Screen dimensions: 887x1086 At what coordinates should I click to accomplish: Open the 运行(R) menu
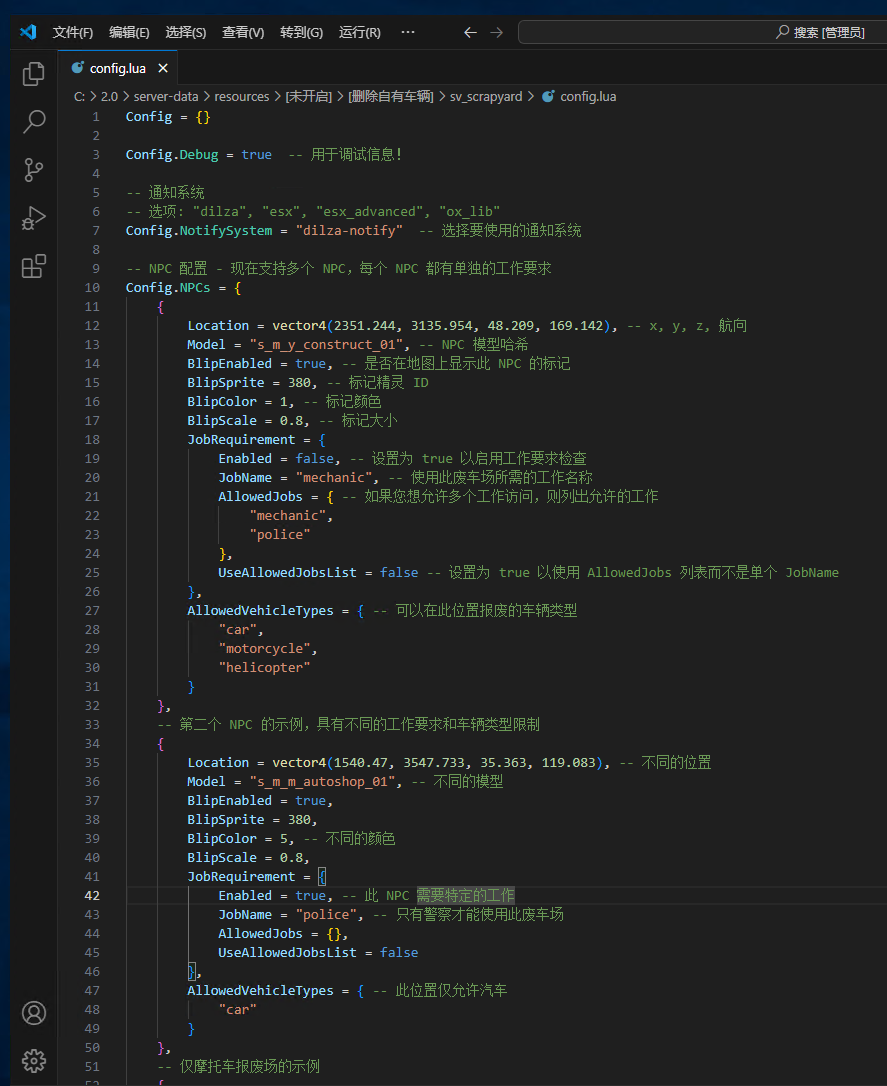tap(359, 32)
